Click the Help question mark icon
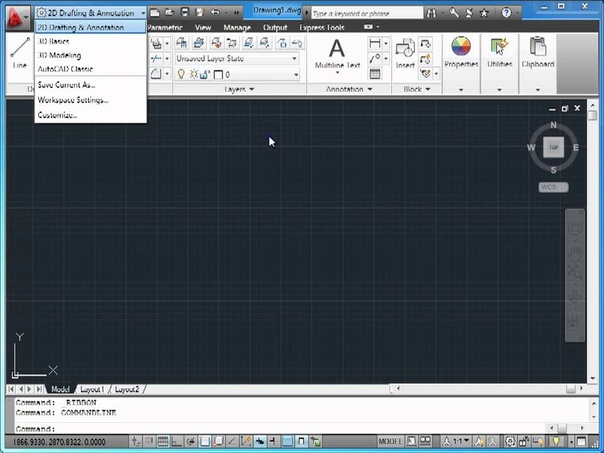The image size is (604, 453). coord(507,13)
